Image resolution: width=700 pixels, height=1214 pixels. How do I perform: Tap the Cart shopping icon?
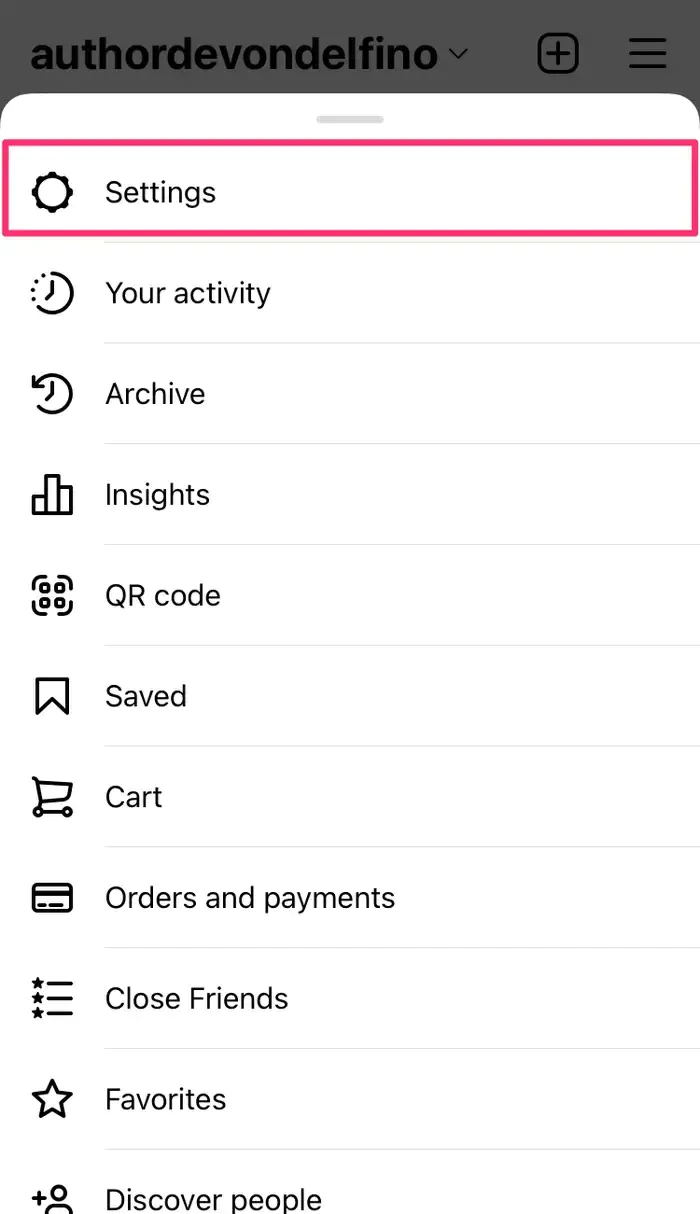pyautogui.click(x=52, y=797)
